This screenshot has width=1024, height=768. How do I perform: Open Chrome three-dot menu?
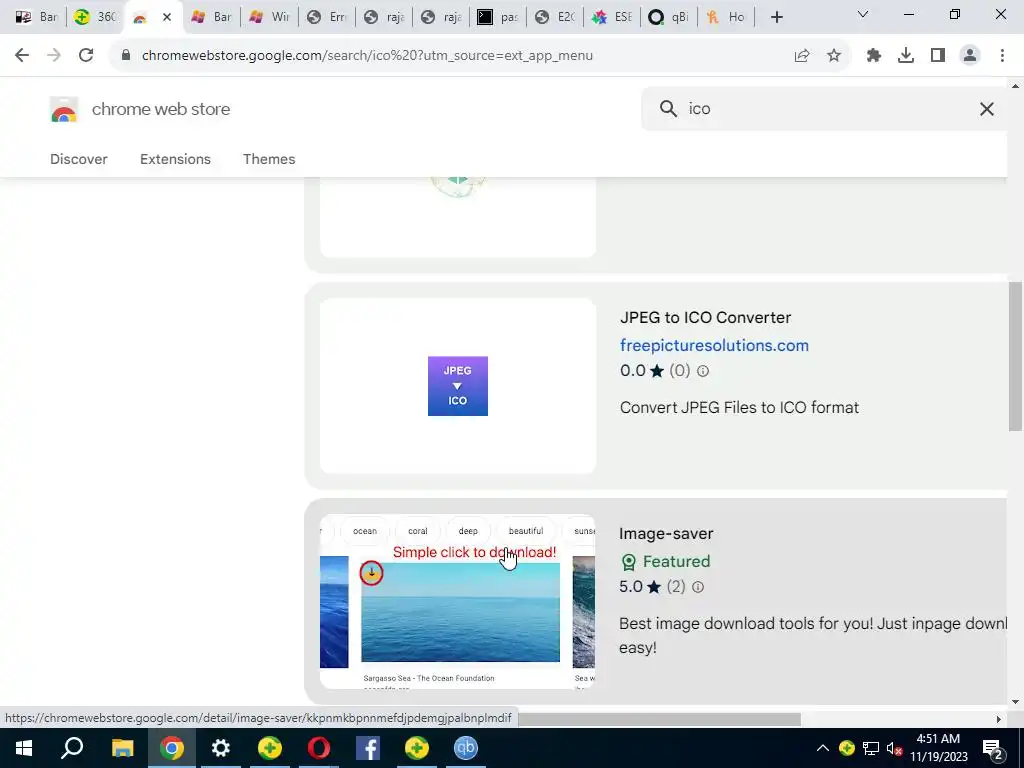[1002, 56]
